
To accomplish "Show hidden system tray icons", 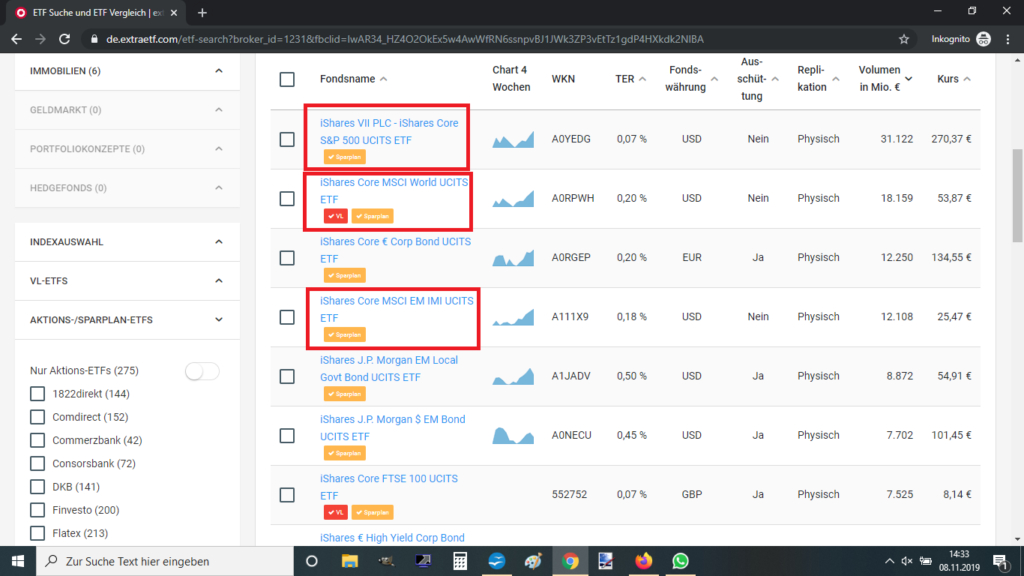I will tap(889, 561).
